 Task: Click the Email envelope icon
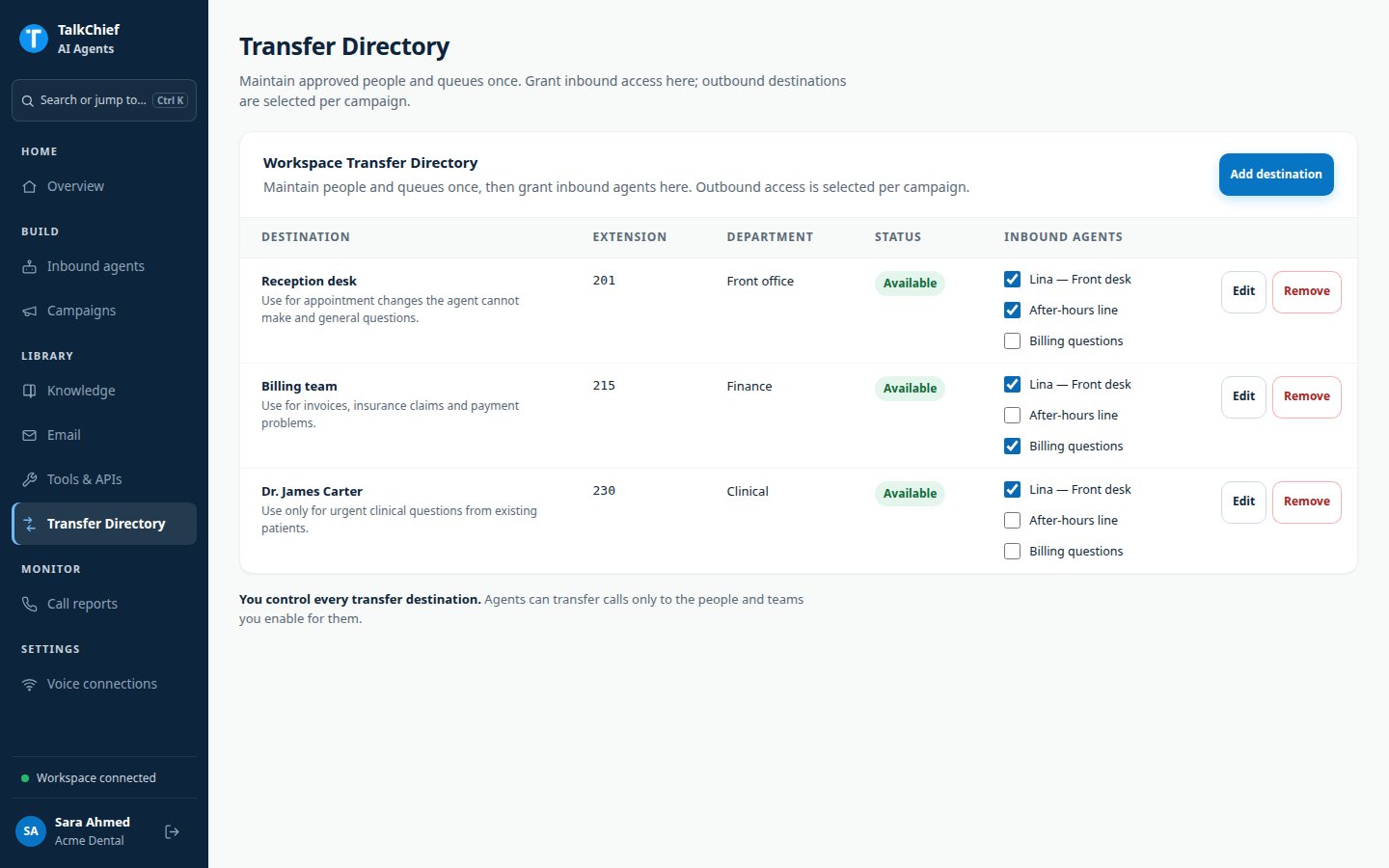point(30,435)
